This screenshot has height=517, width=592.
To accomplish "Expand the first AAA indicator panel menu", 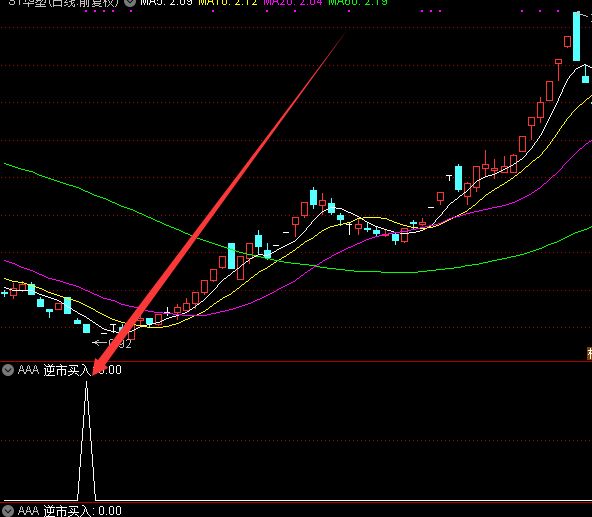I will pos(8,370).
